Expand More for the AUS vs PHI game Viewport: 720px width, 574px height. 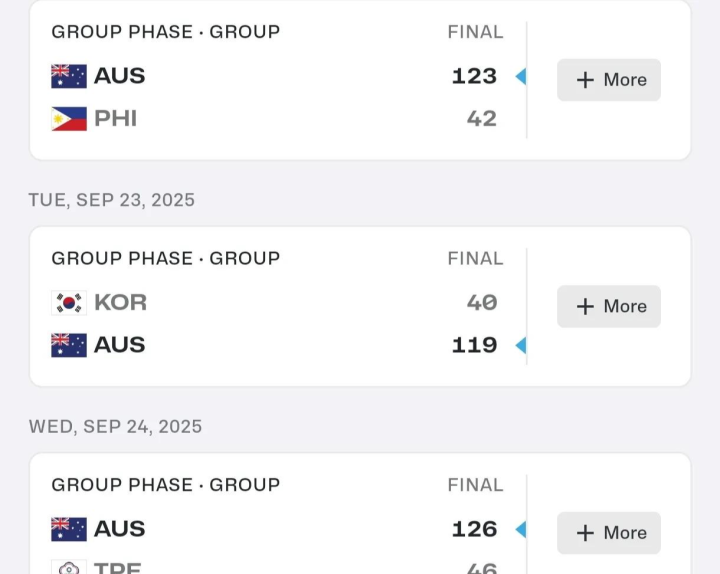tap(609, 80)
